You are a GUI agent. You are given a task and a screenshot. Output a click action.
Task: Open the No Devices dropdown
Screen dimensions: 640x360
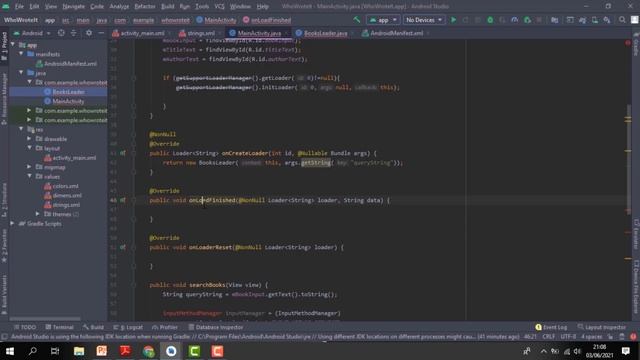point(424,20)
